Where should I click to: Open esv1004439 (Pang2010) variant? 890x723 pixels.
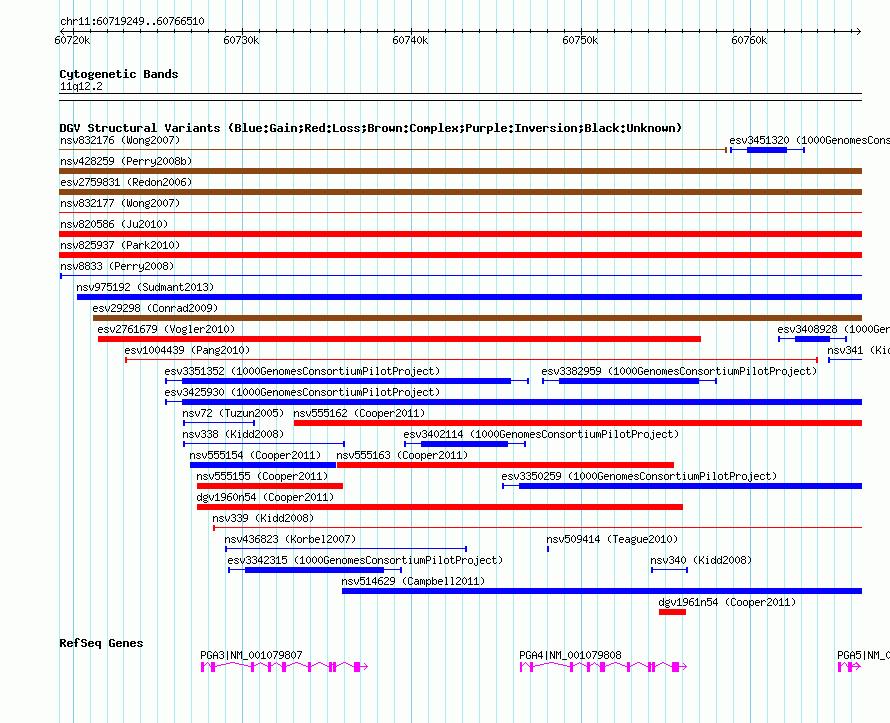click(471, 360)
